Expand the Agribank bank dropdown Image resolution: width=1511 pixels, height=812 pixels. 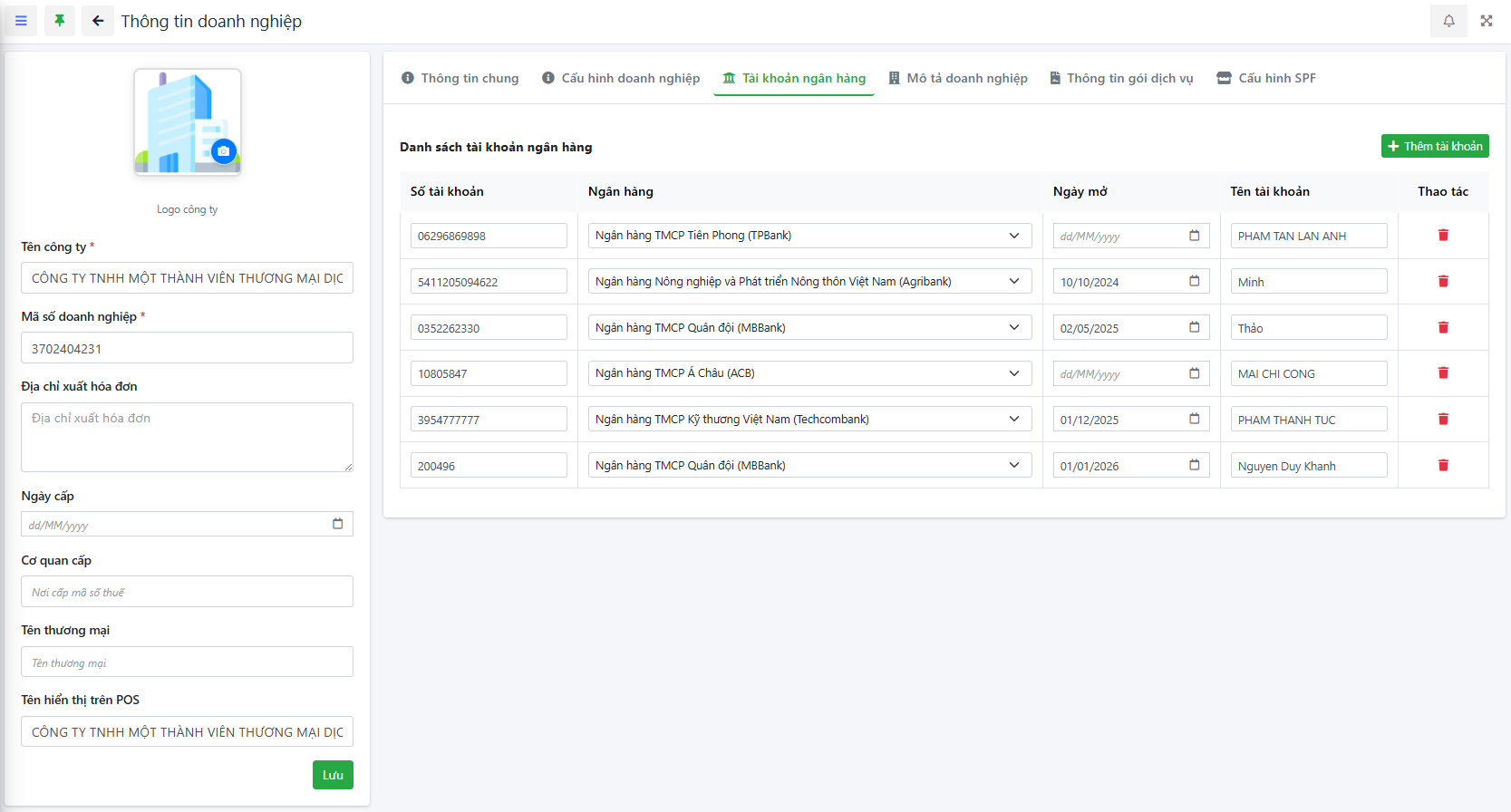[x=1013, y=282]
